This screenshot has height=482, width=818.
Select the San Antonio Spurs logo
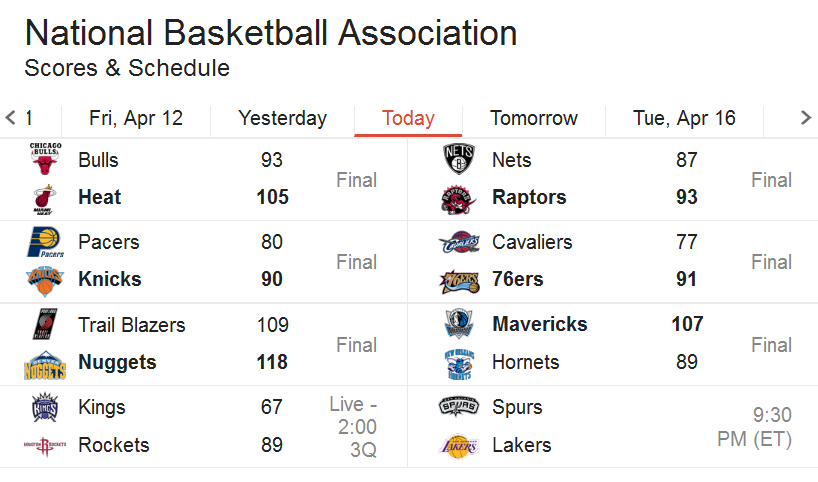[459, 406]
